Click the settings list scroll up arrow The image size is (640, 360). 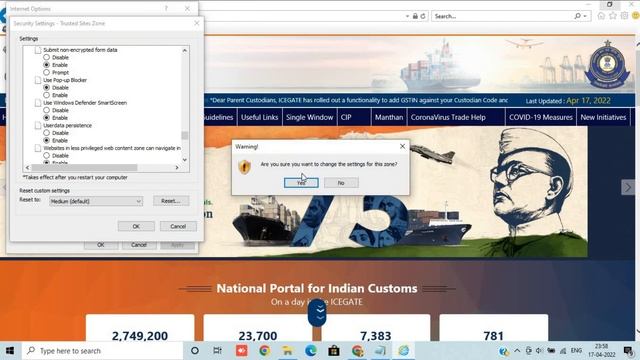click(x=184, y=50)
